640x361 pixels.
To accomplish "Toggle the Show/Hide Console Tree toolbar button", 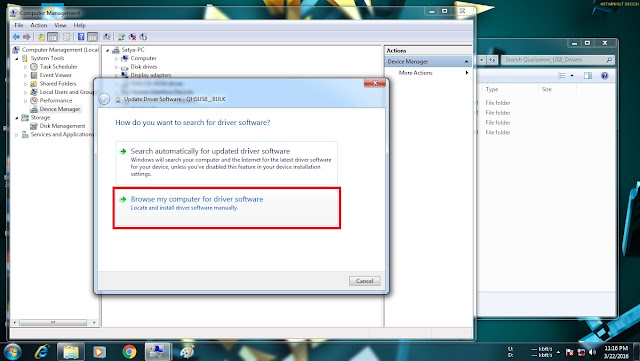I will click(x=53, y=37).
